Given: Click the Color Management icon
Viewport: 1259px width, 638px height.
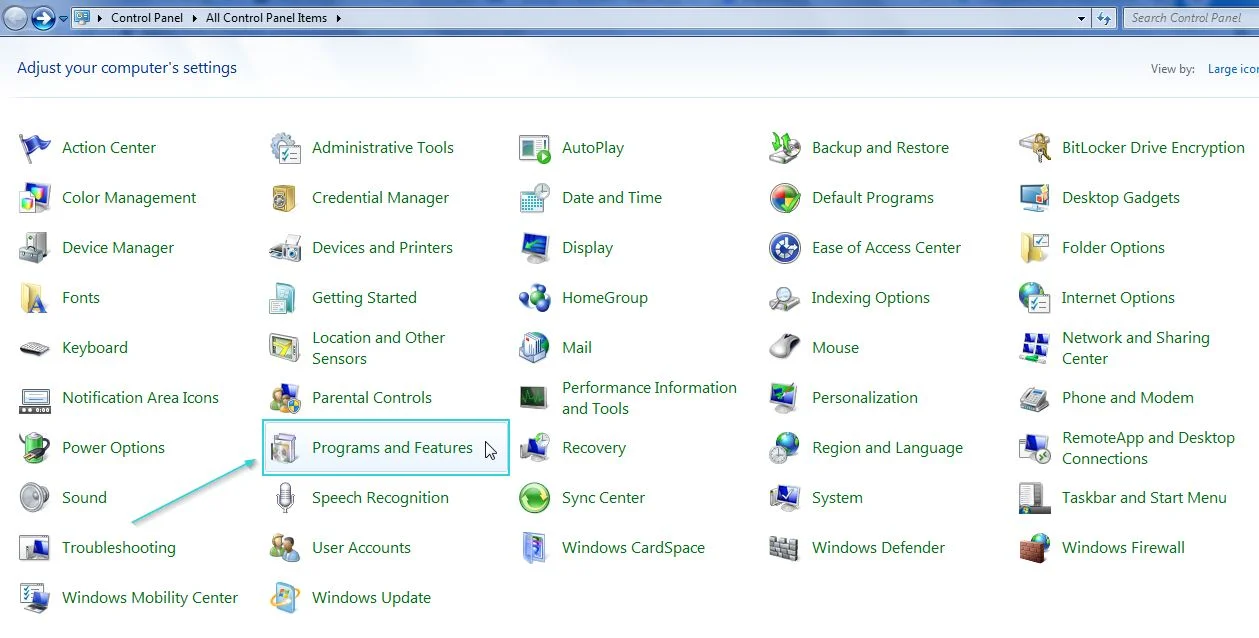Looking at the screenshot, I should (x=35, y=198).
